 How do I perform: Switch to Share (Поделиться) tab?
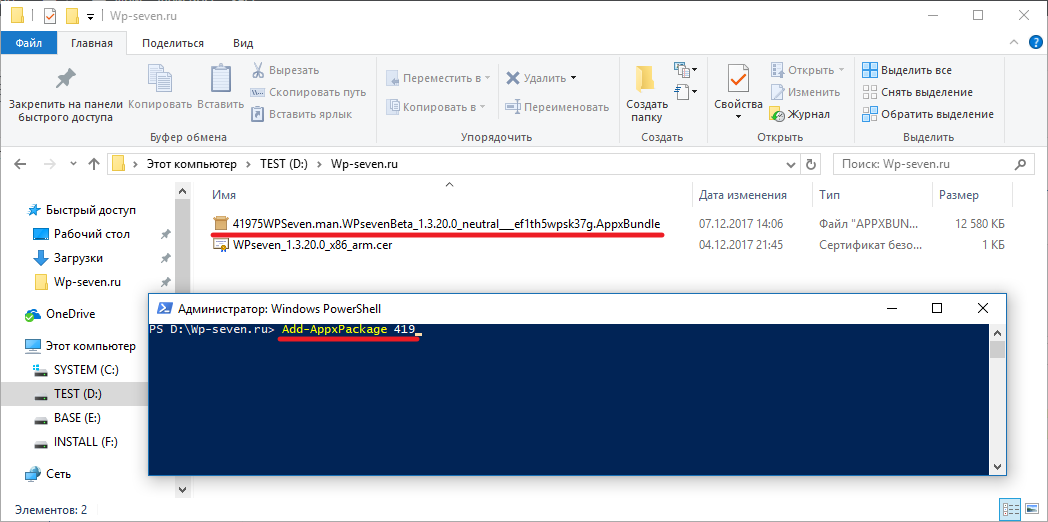click(x=173, y=43)
